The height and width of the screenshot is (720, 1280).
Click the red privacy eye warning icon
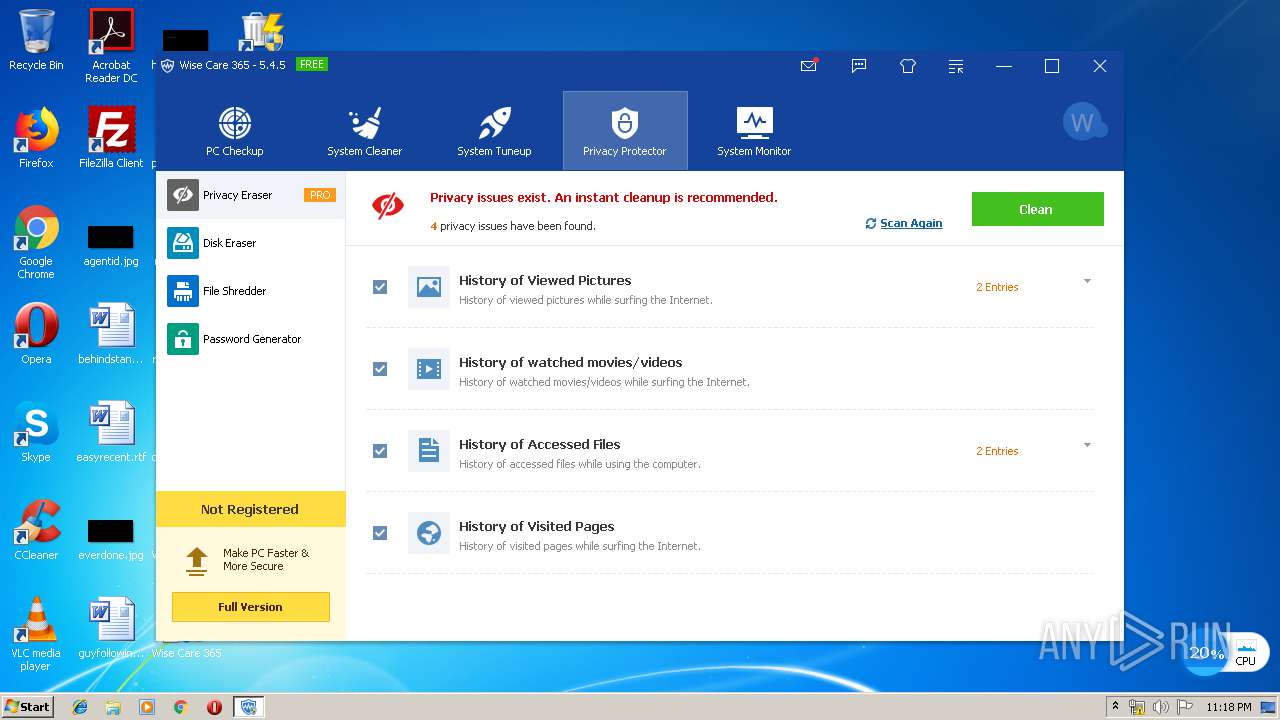[x=388, y=206]
